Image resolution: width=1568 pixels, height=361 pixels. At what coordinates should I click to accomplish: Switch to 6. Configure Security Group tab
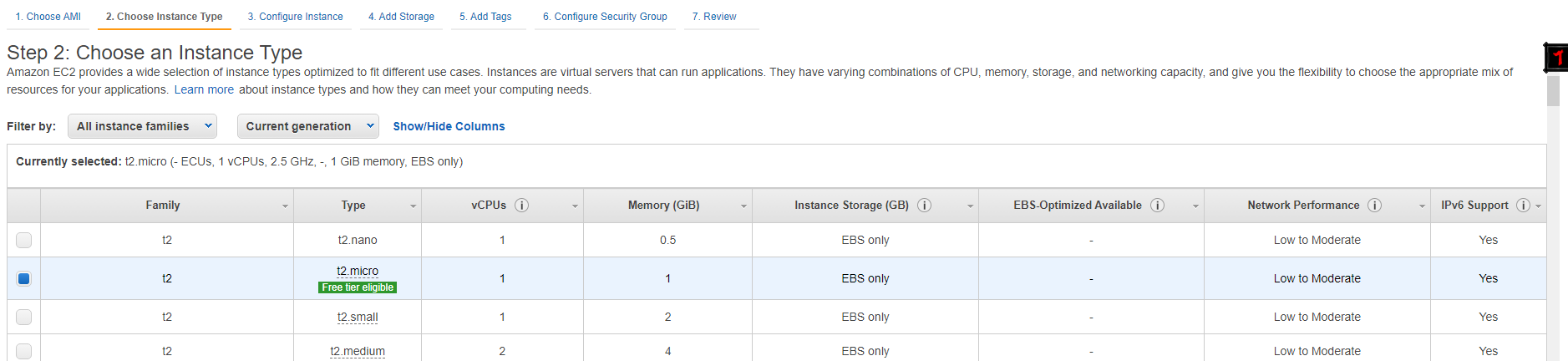coord(605,17)
